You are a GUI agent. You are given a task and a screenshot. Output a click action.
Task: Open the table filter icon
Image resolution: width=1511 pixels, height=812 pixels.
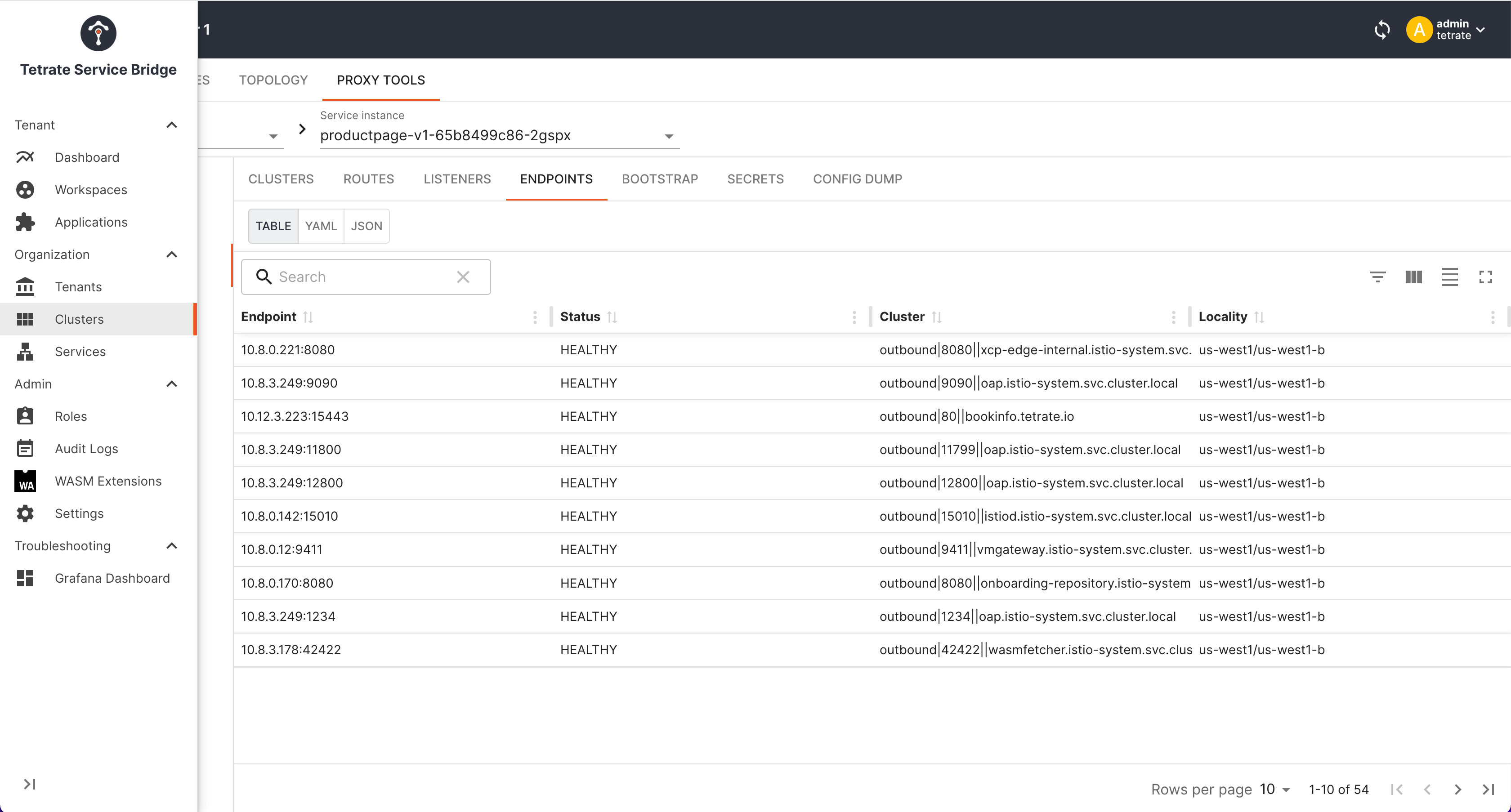1377,277
